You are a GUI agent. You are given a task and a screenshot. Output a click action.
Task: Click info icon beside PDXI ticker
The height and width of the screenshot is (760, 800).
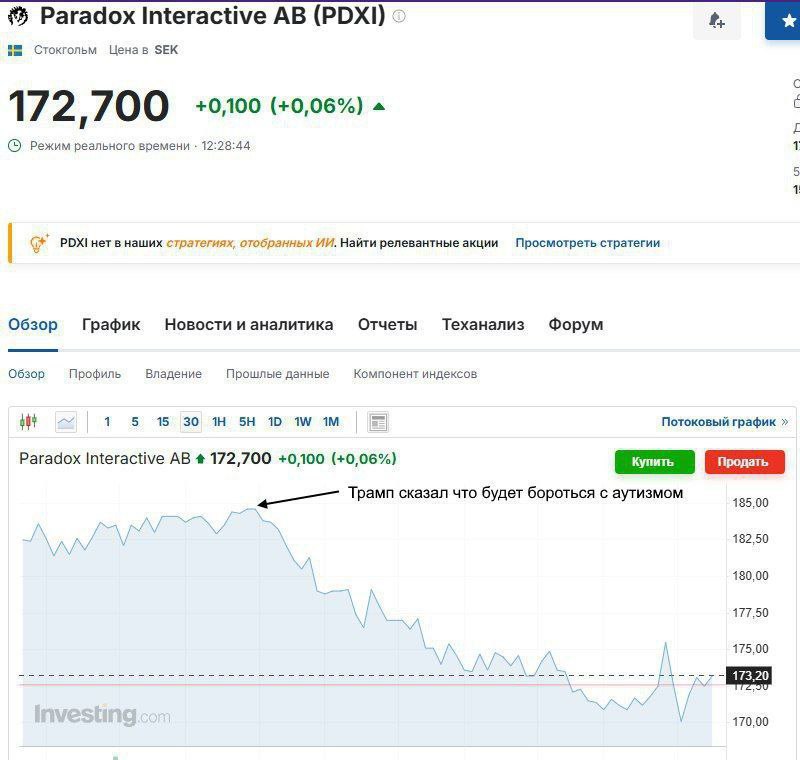[399, 16]
